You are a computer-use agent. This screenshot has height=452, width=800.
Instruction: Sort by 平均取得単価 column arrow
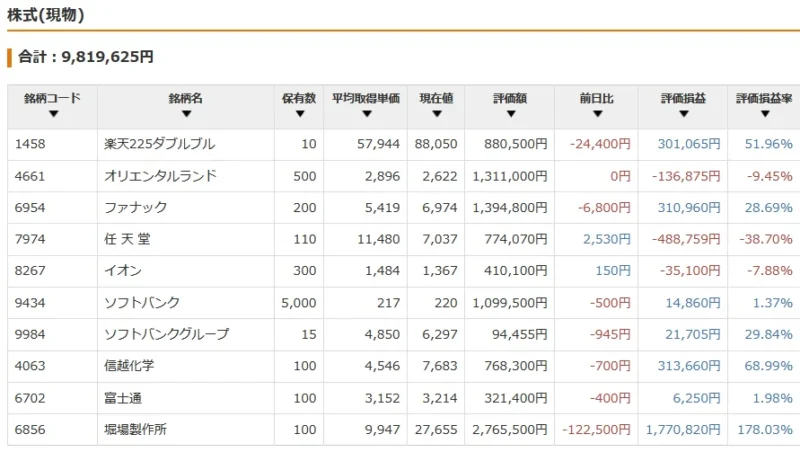point(367,114)
